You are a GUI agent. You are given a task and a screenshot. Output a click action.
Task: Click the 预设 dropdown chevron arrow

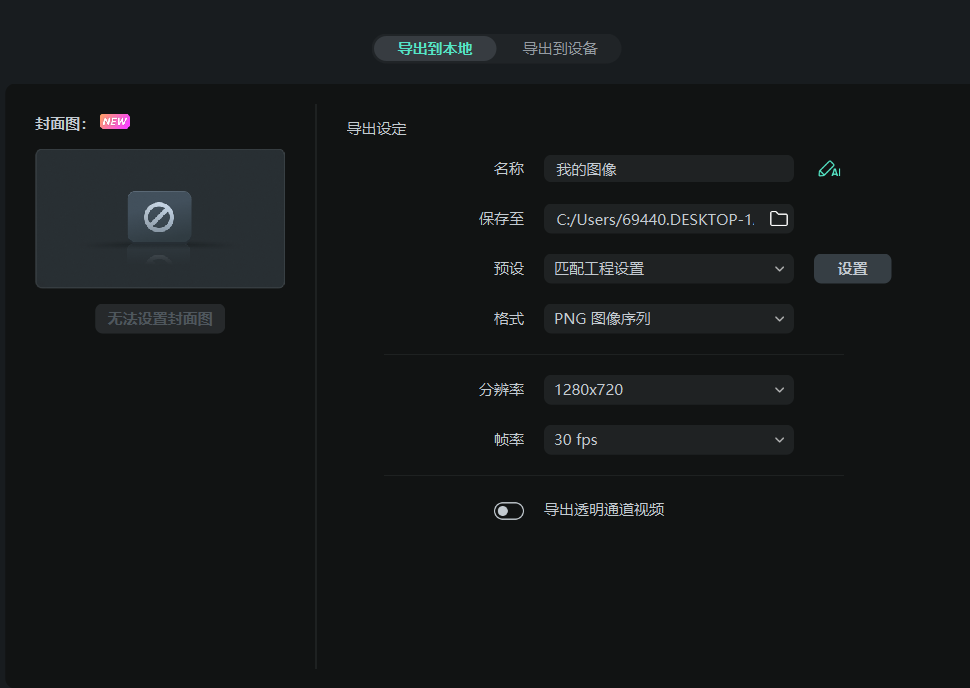779,268
